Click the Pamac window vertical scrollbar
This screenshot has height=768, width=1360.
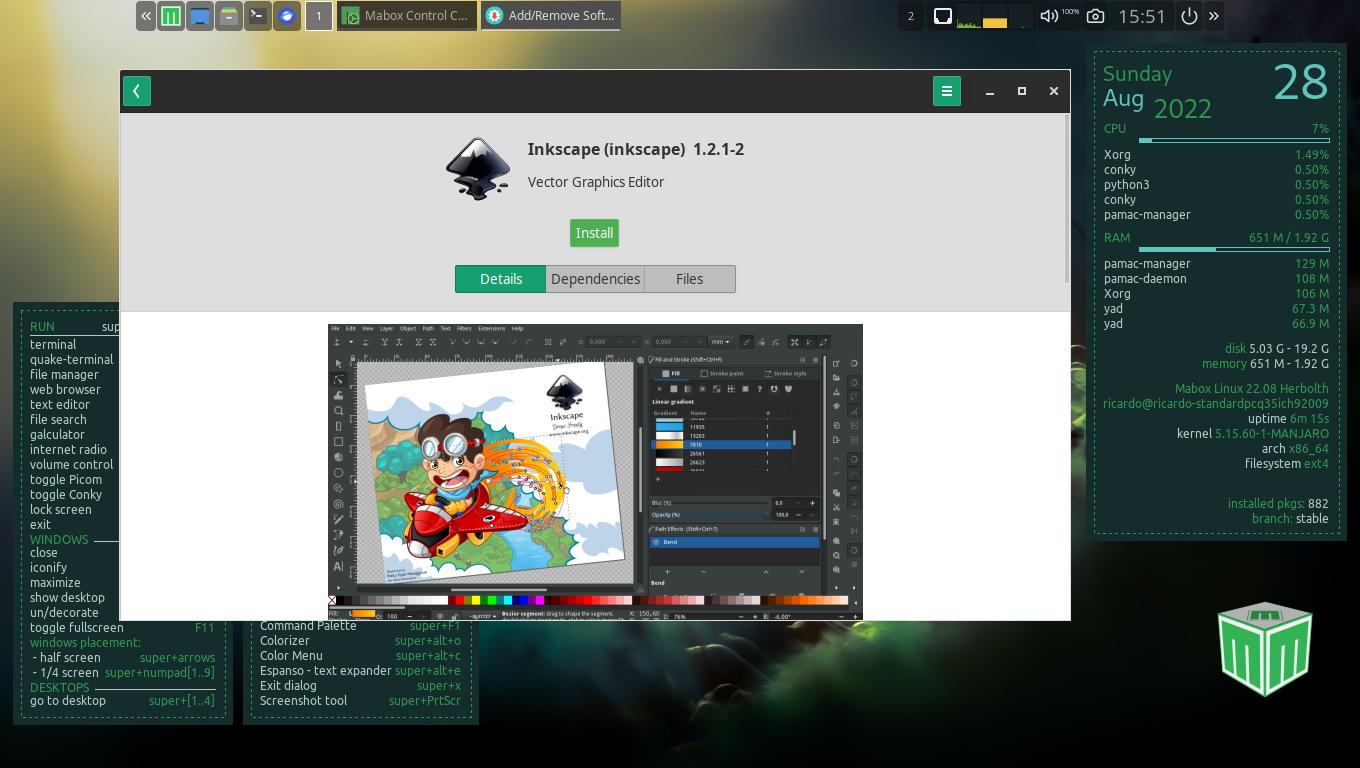click(1066, 198)
